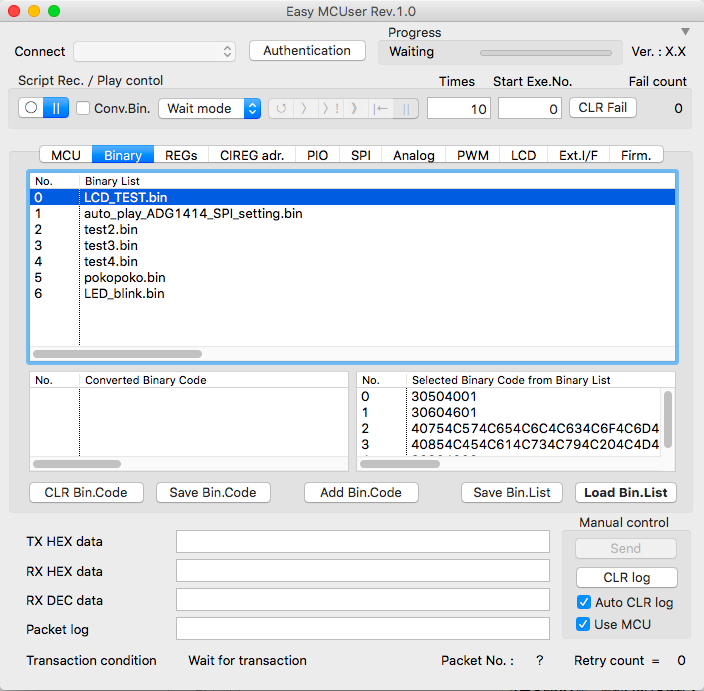This screenshot has width=704, height=691.
Task: Select test2.bin in Binary List
Action: 352,229
